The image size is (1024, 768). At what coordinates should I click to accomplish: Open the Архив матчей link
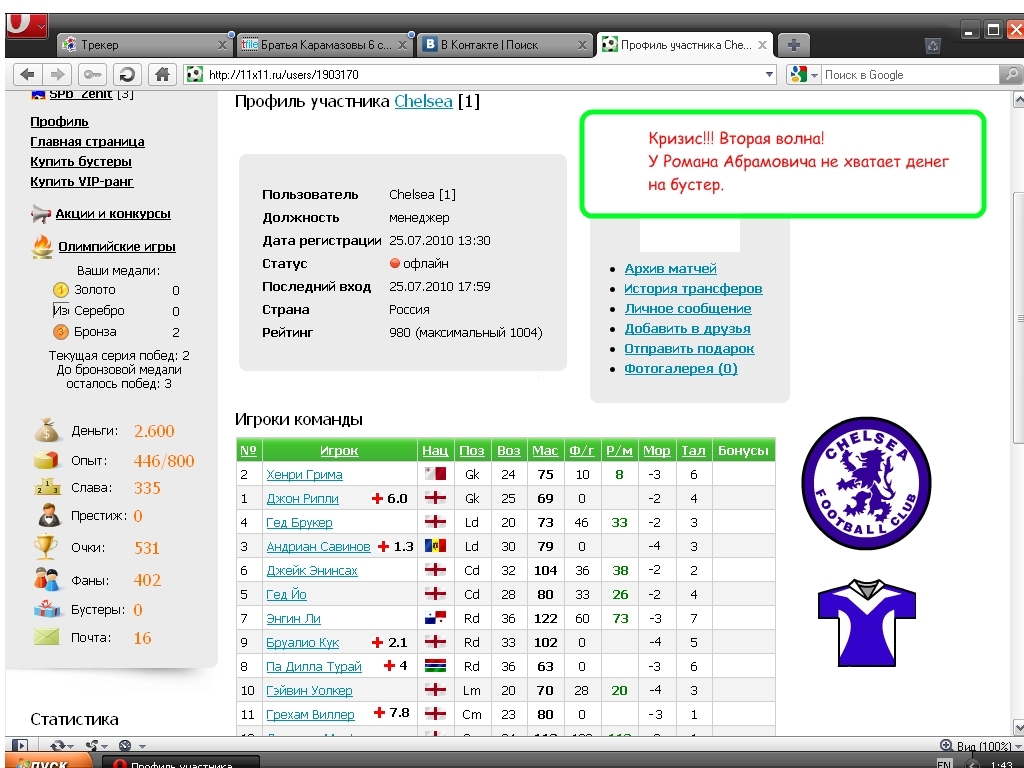[x=670, y=268]
